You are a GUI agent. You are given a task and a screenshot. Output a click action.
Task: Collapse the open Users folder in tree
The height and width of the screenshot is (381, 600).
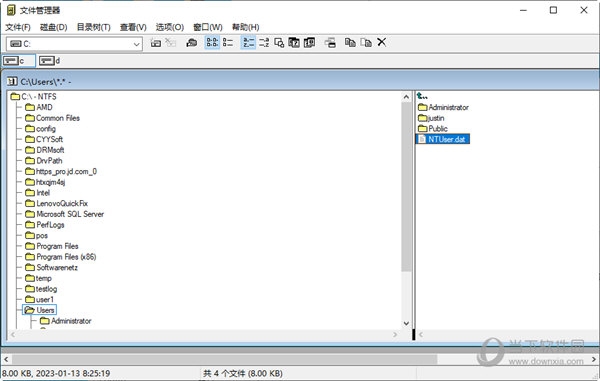pyautogui.click(x=39, y=310)
